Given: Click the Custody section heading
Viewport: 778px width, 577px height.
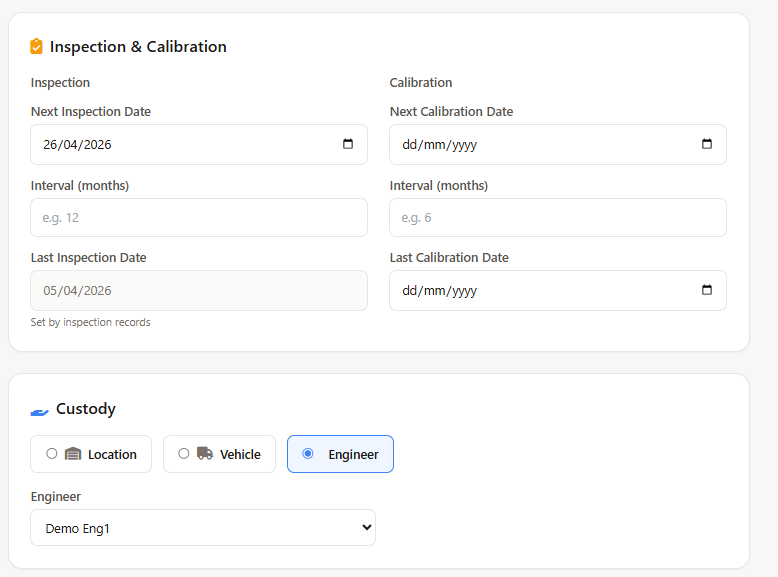Looking at the screenshot, I should (x=85, y=409).
